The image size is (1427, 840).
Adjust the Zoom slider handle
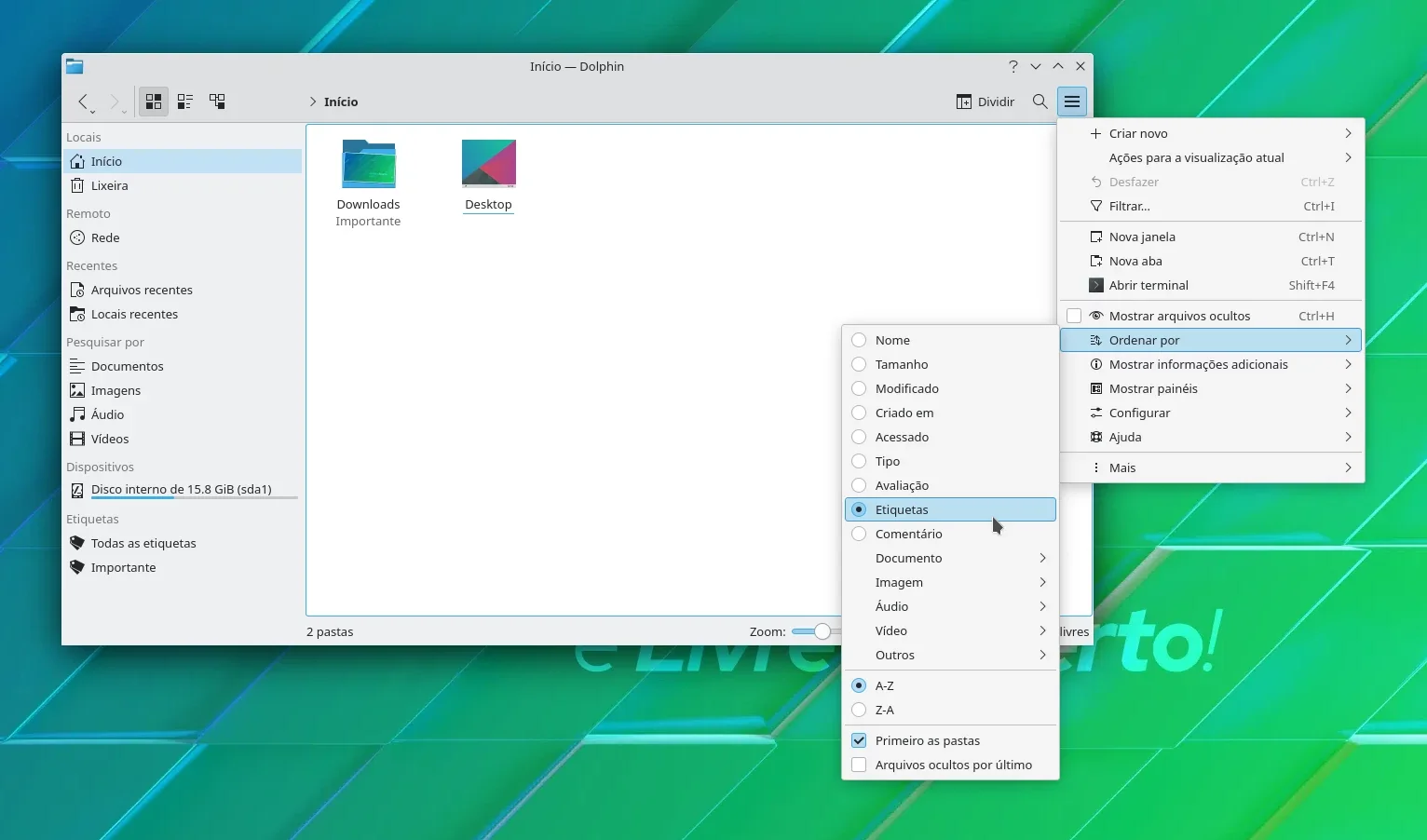coord(822,631)
